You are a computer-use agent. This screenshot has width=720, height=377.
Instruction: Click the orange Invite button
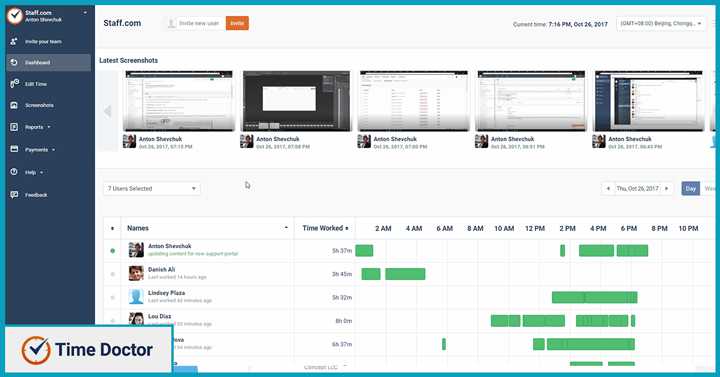pyautogui.click(x=237, y=23)
